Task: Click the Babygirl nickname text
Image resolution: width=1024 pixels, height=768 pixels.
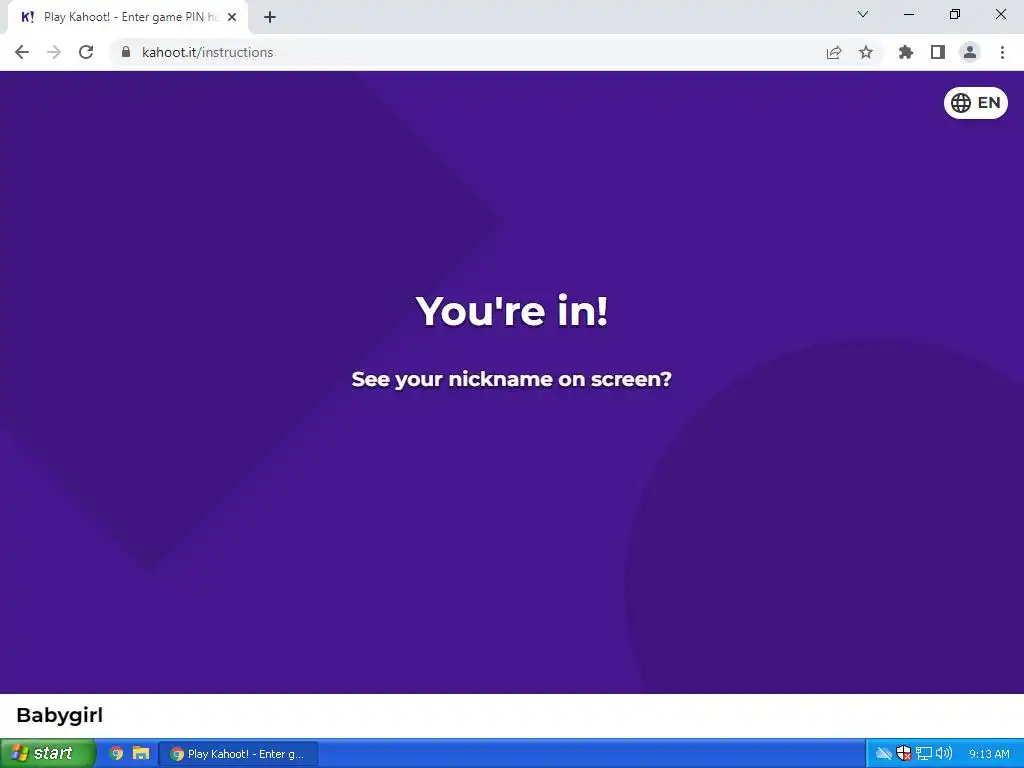Action: point(59,716)
